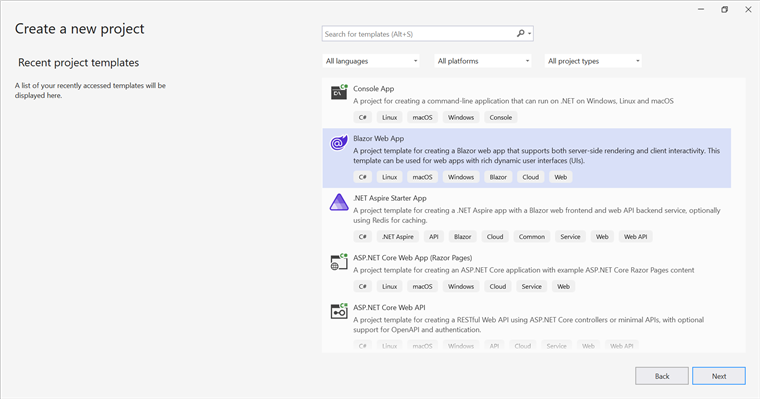Click the Cloud tag under Blazor Web App

click(531, 177)
